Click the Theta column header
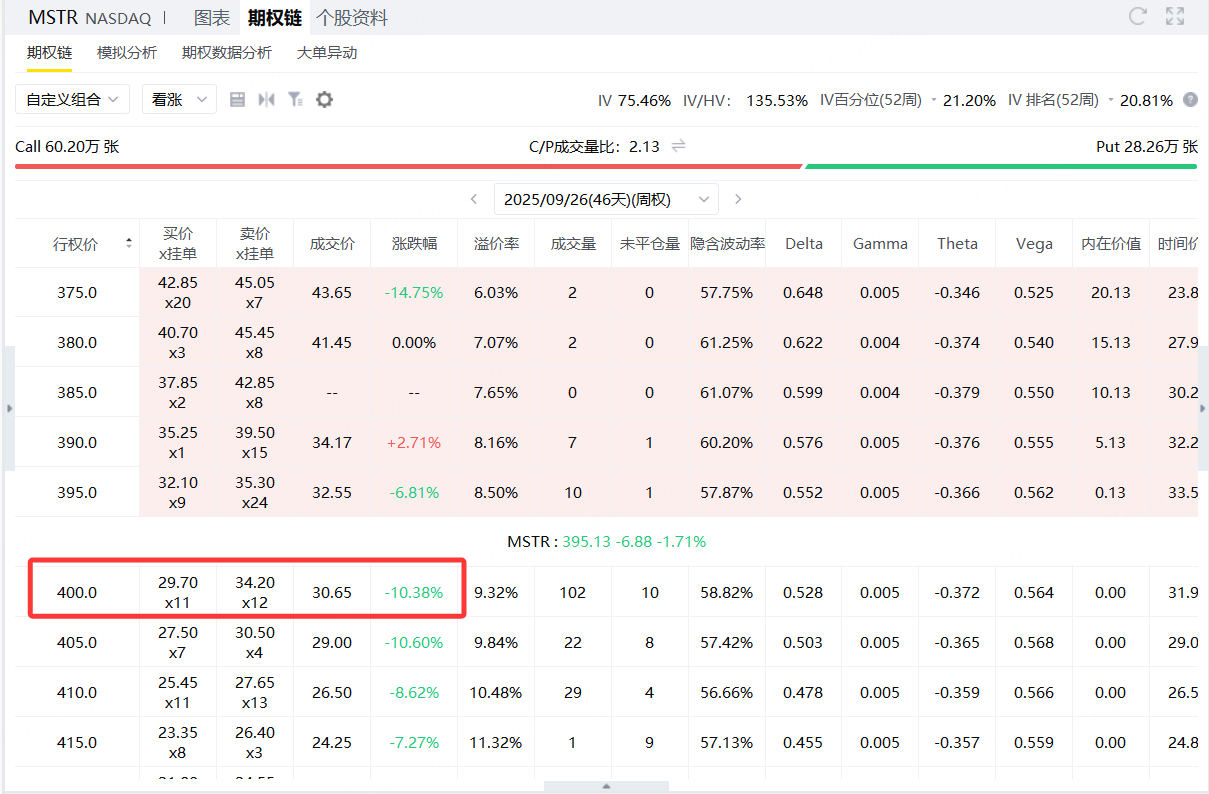Image resolution: width=1209 pixels, height=794 pixels. [957, 243]
